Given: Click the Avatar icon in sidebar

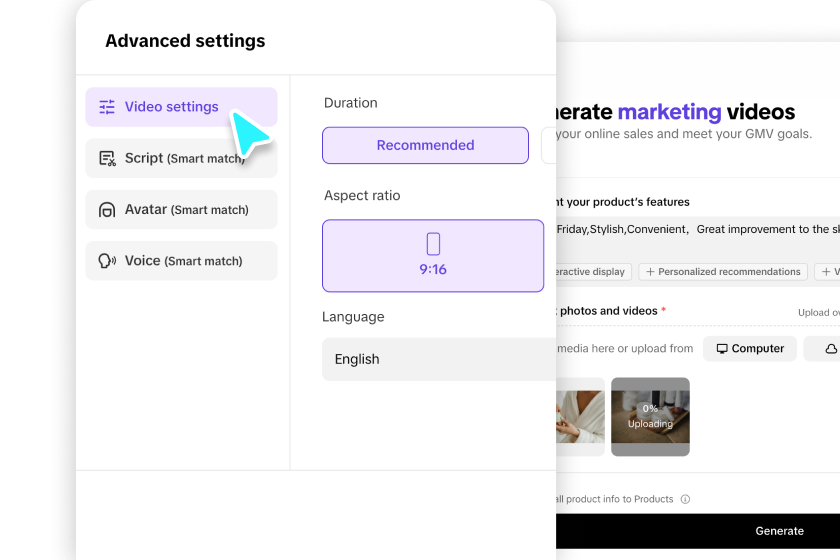Looking at the screenshot, I should point(107,210).
